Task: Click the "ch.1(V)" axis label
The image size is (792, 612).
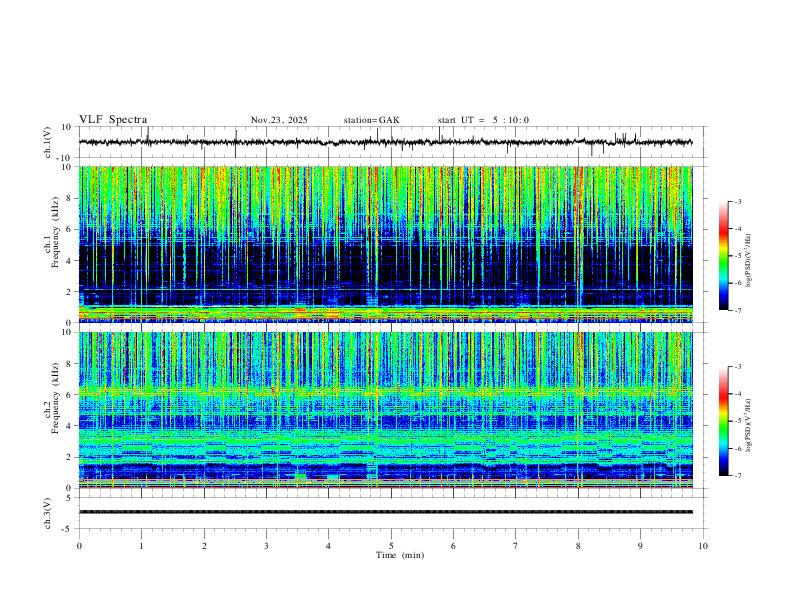Action: 48,142
